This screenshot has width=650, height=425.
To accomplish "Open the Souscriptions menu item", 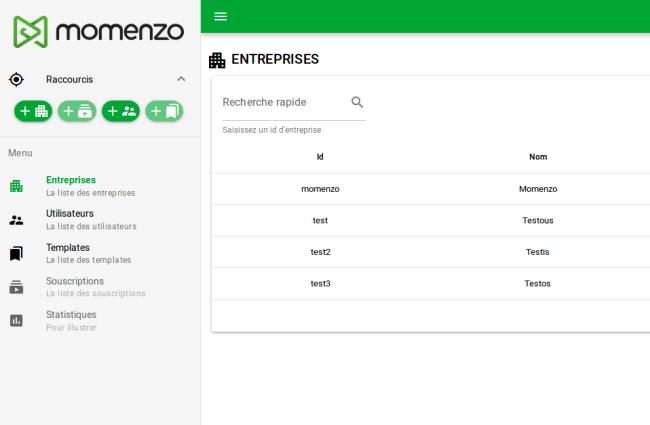I will pos(100,287).
